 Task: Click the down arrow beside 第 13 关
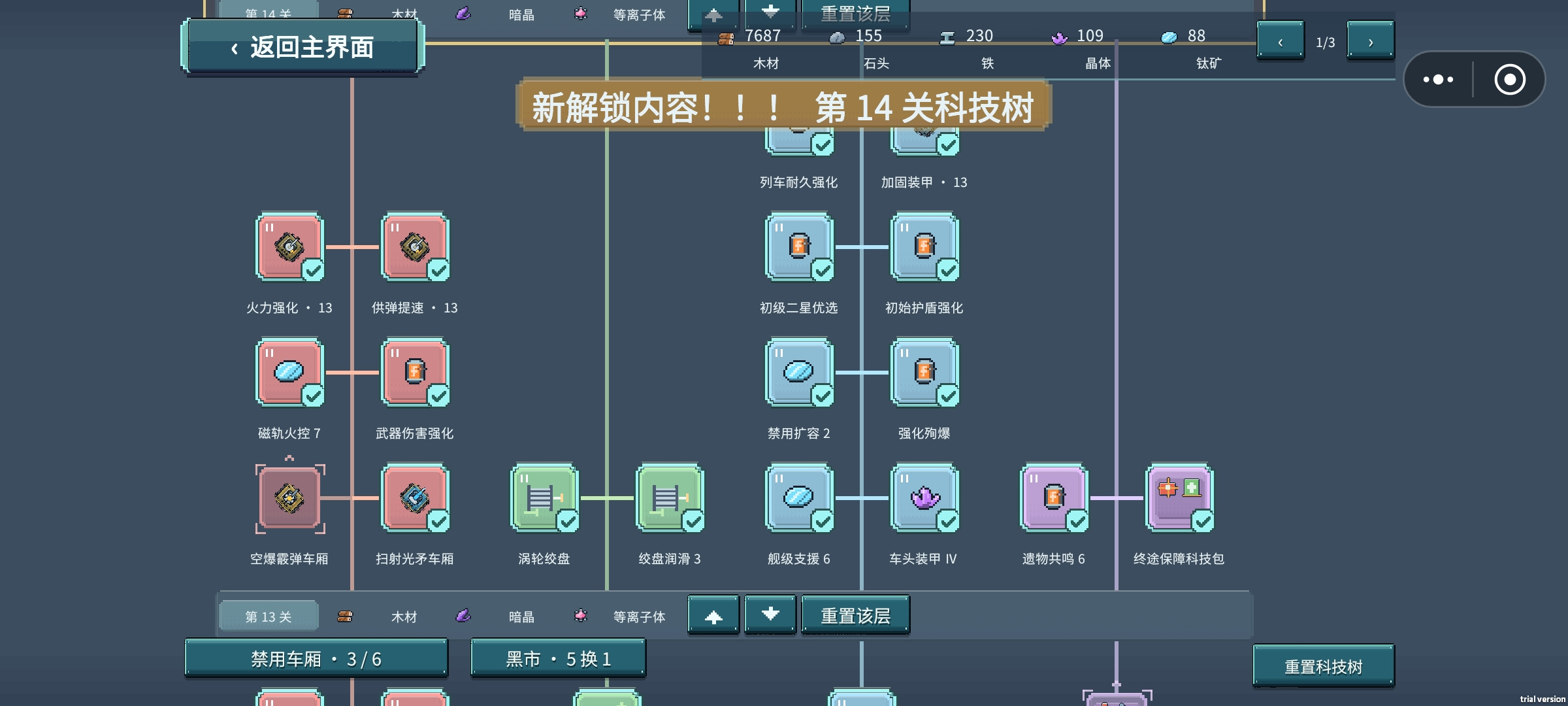[x=770, y=615]
